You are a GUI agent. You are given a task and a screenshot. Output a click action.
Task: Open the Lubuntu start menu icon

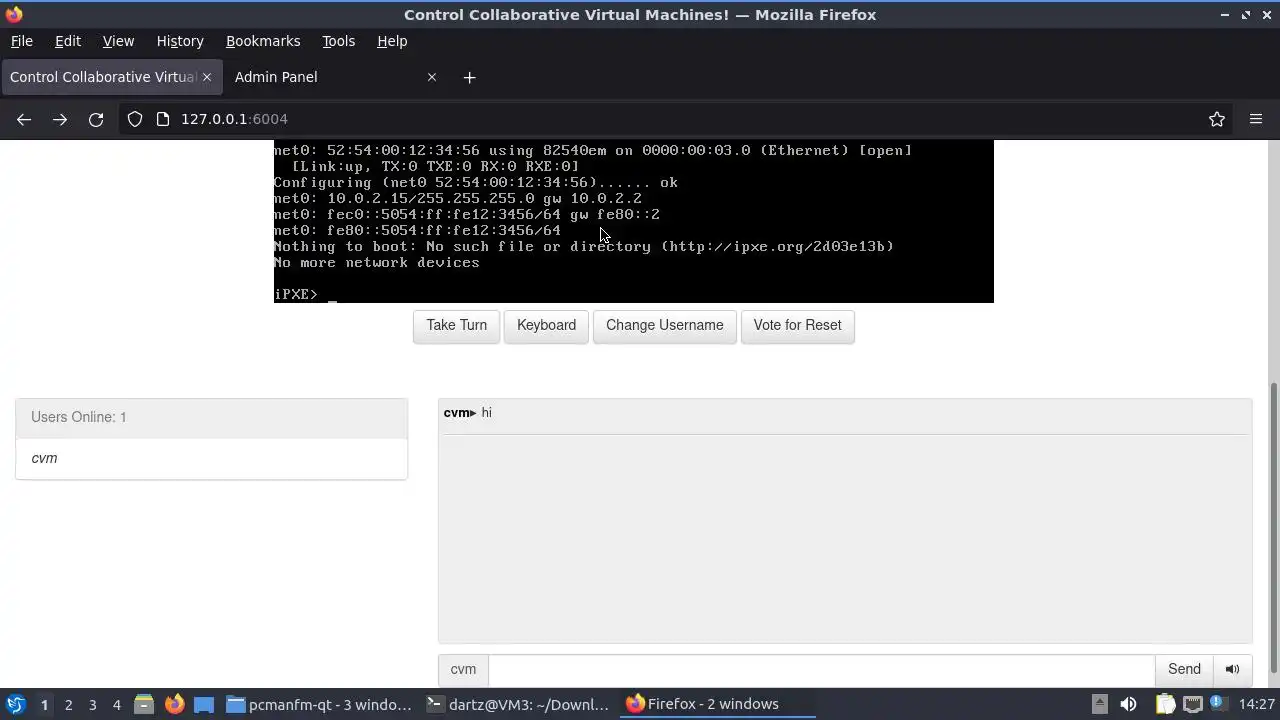click(15, 704)
